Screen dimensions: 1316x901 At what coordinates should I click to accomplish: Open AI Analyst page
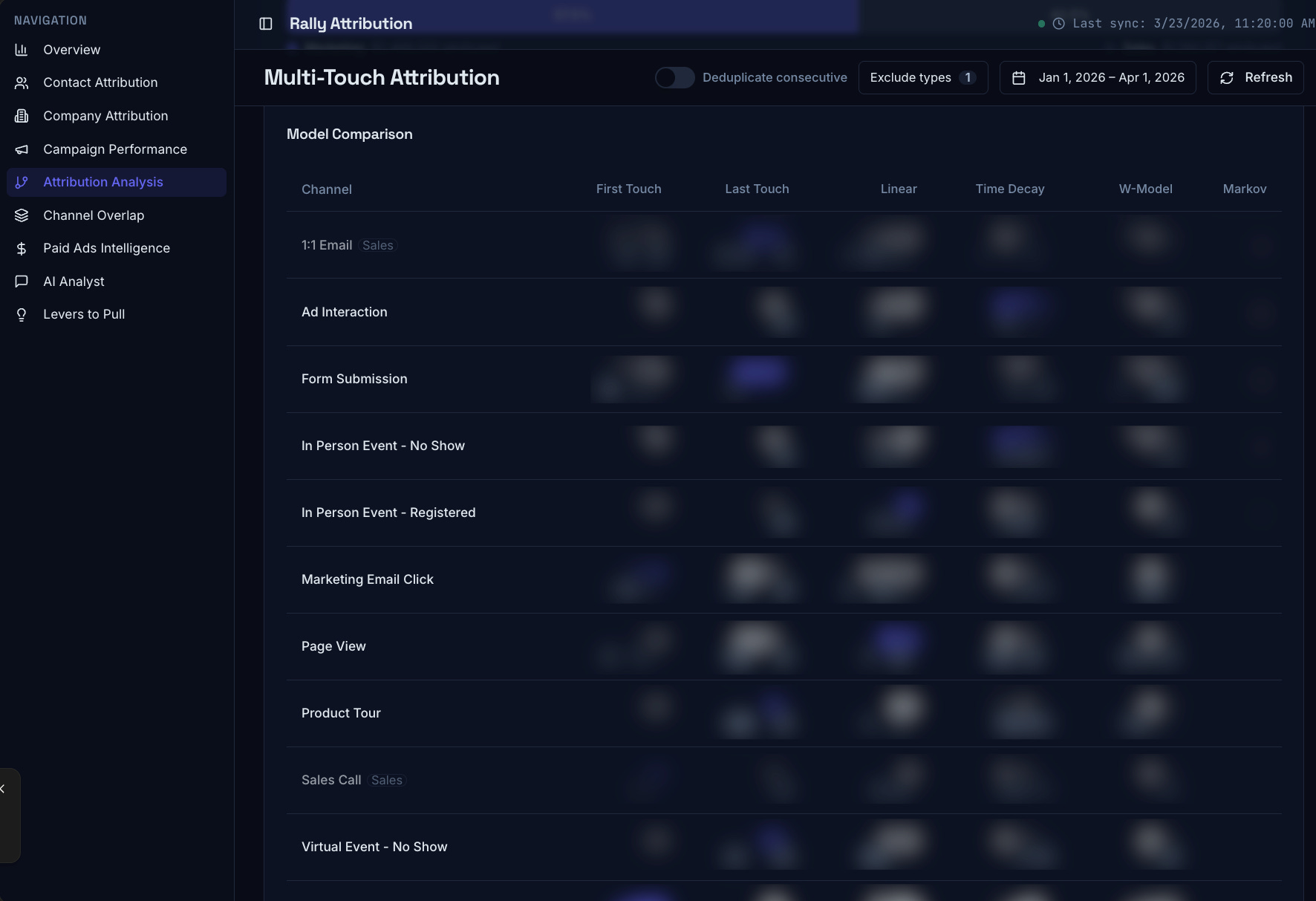click(117, 282)
